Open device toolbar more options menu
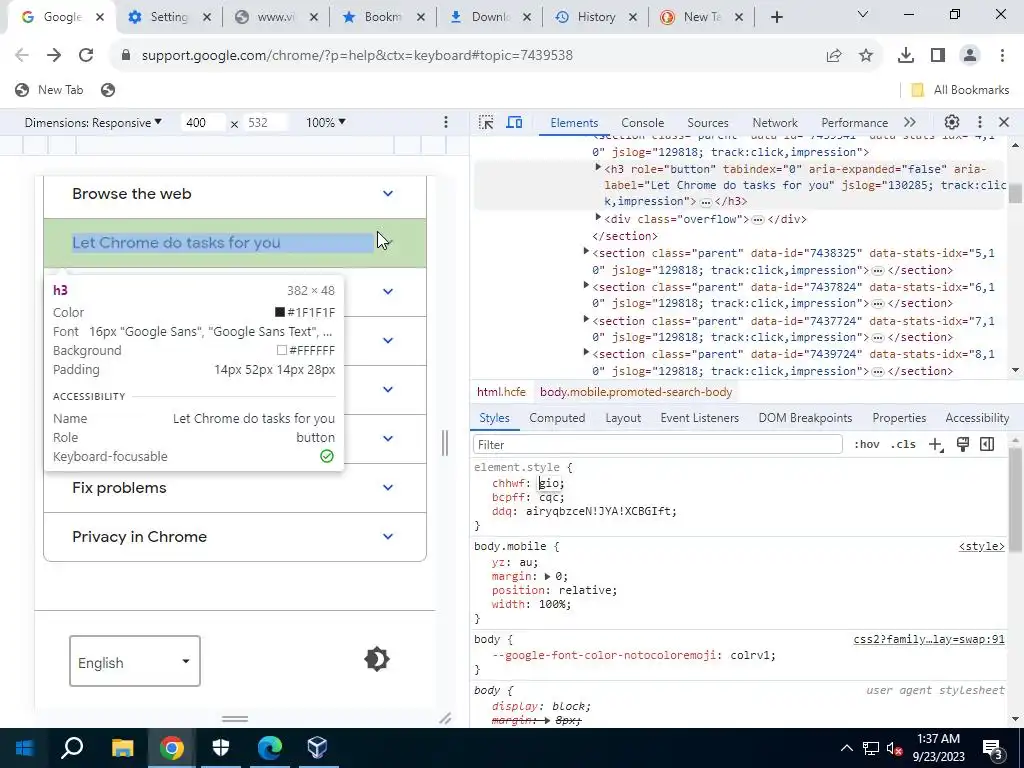This screenshot has height=768, width=1024. (446, 122)
